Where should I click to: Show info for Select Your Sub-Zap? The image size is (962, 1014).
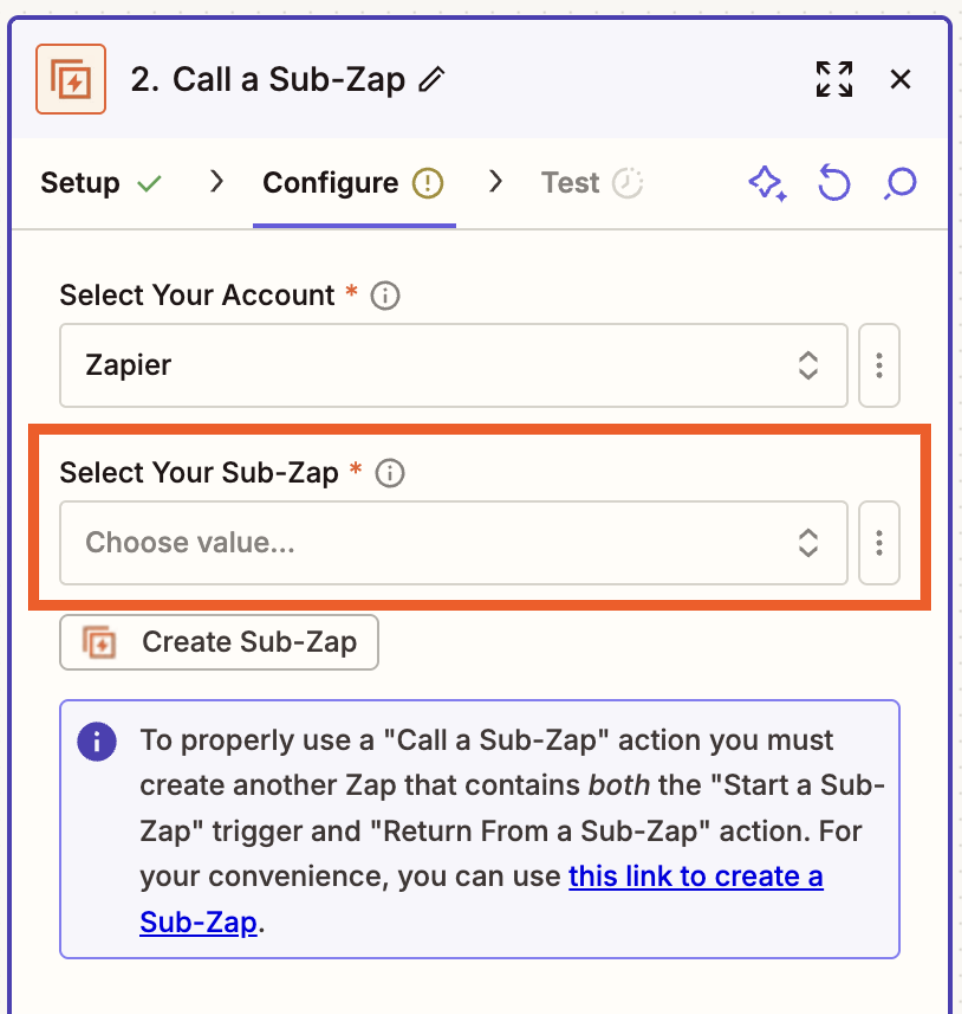[x=390, y=473]
